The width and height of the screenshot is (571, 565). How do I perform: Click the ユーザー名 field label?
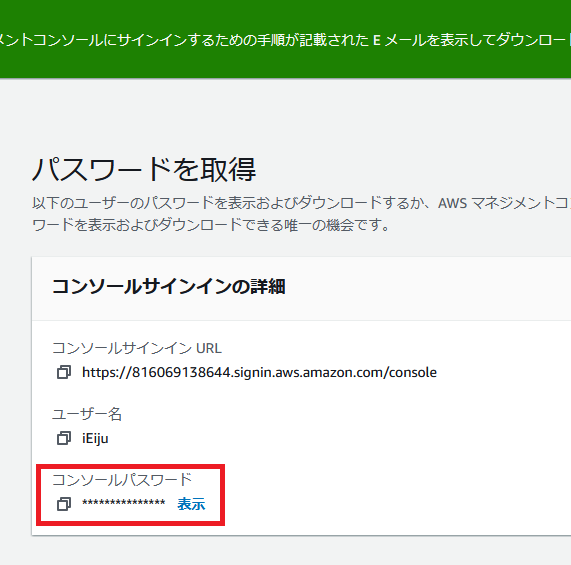(x=87, y=414)
